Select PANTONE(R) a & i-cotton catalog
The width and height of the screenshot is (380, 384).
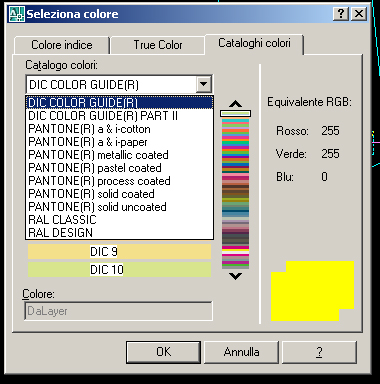120,129
